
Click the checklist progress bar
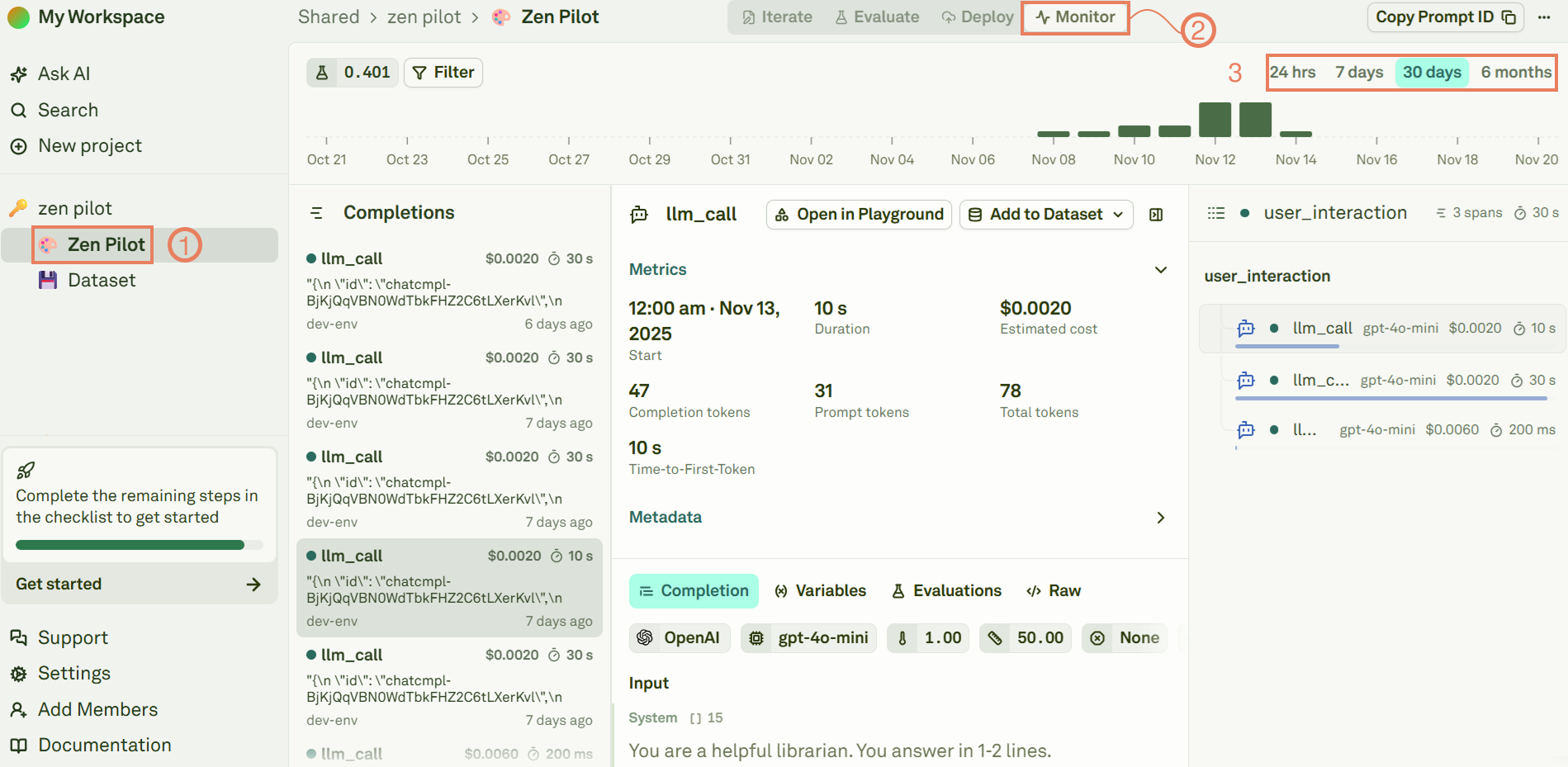tap(139, 545)
